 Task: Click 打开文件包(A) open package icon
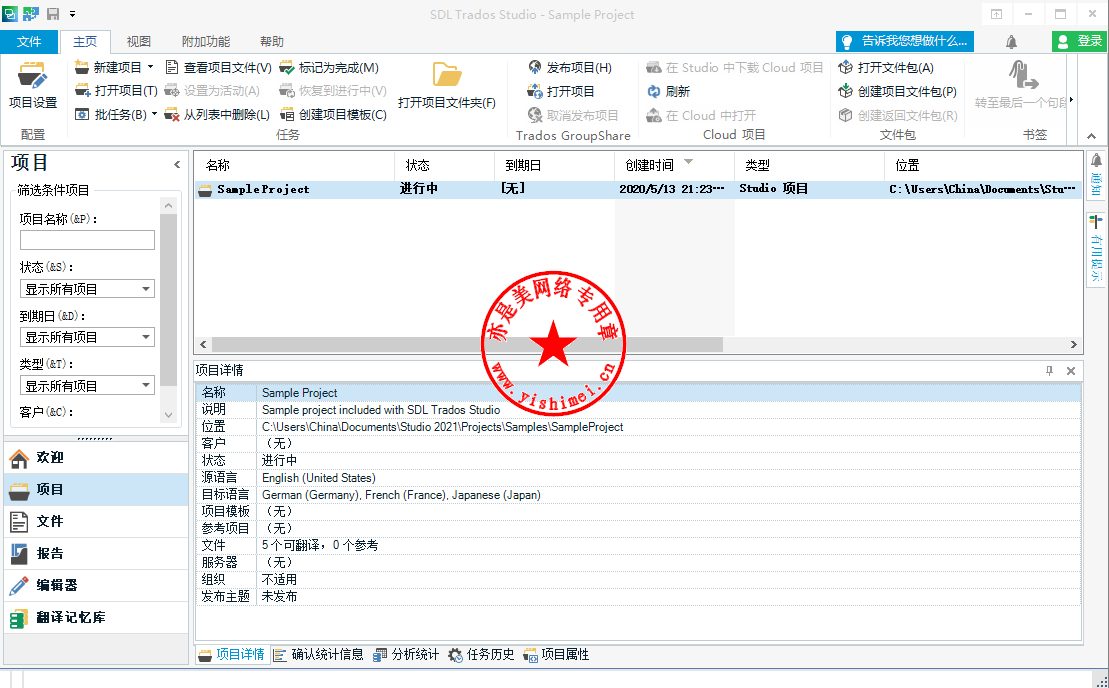point(845,68)
